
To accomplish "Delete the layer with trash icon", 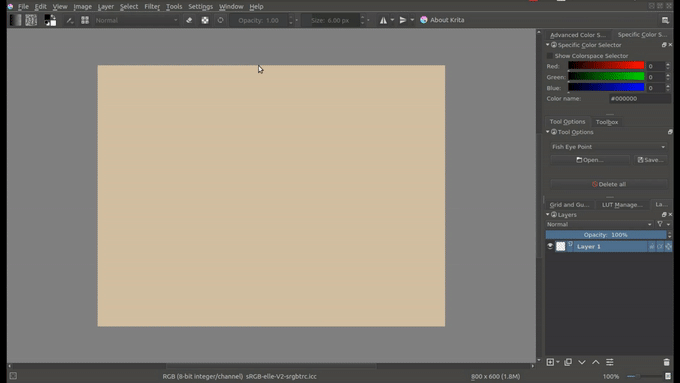I will (667, 362).
